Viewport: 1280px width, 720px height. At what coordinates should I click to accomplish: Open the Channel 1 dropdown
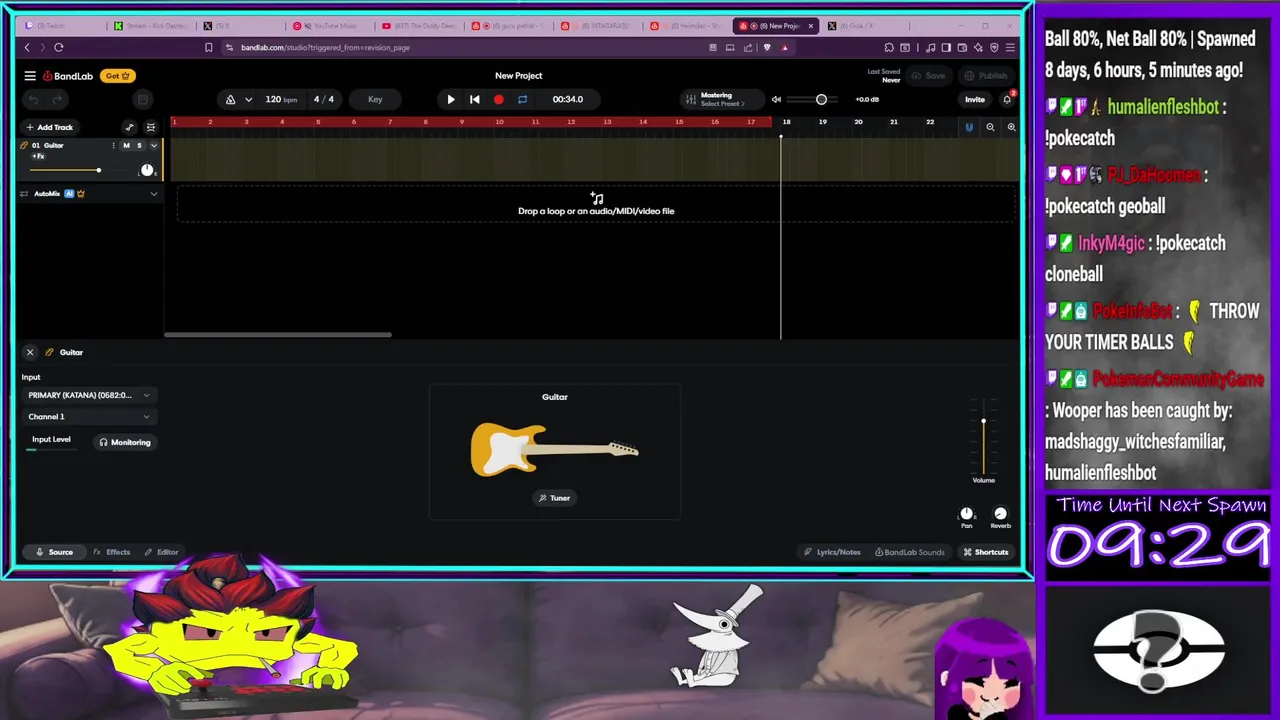click(89, 417)
